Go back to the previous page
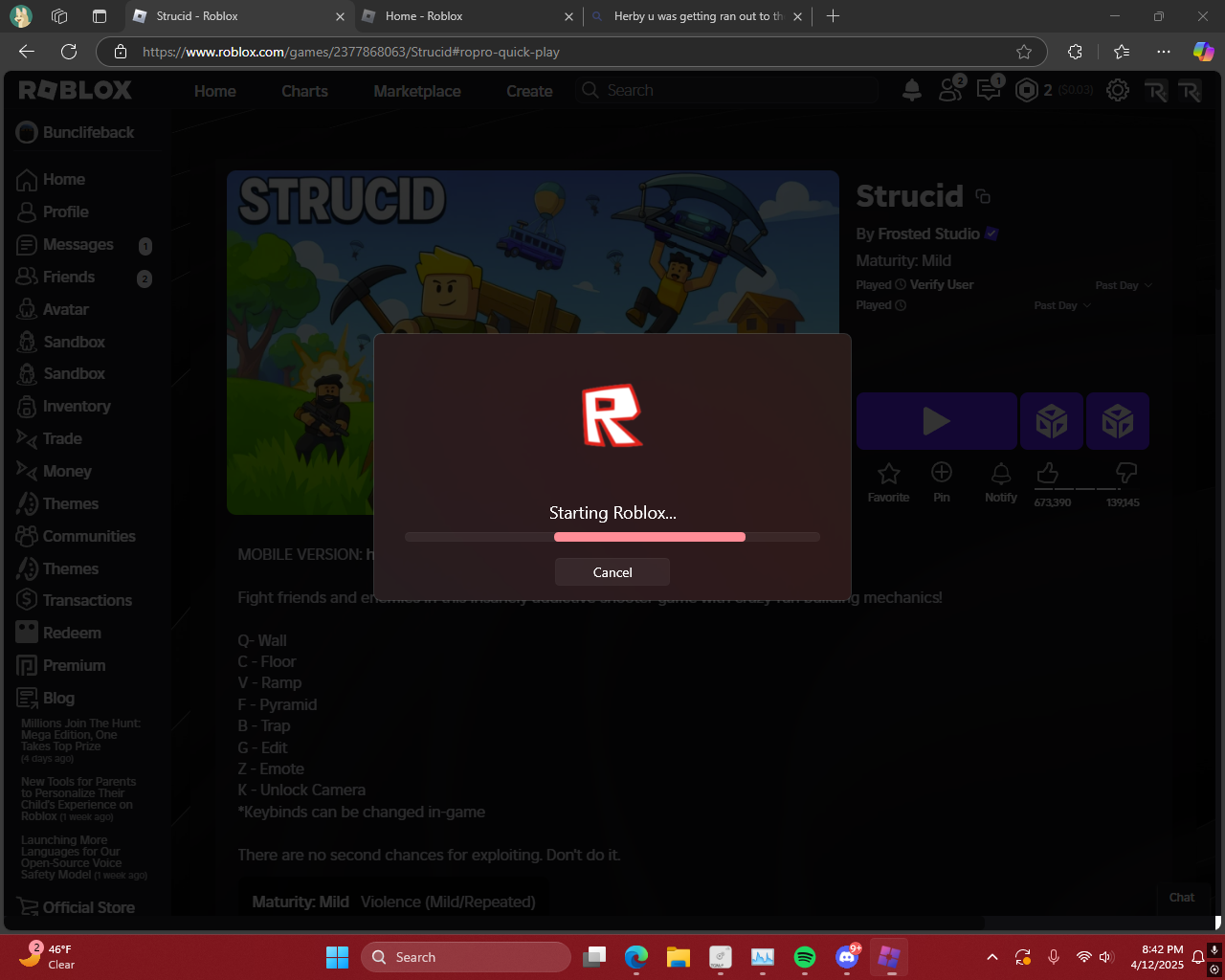Viewport: 1225px width, 980px height. pyautogui.click(x=27, y=52)
